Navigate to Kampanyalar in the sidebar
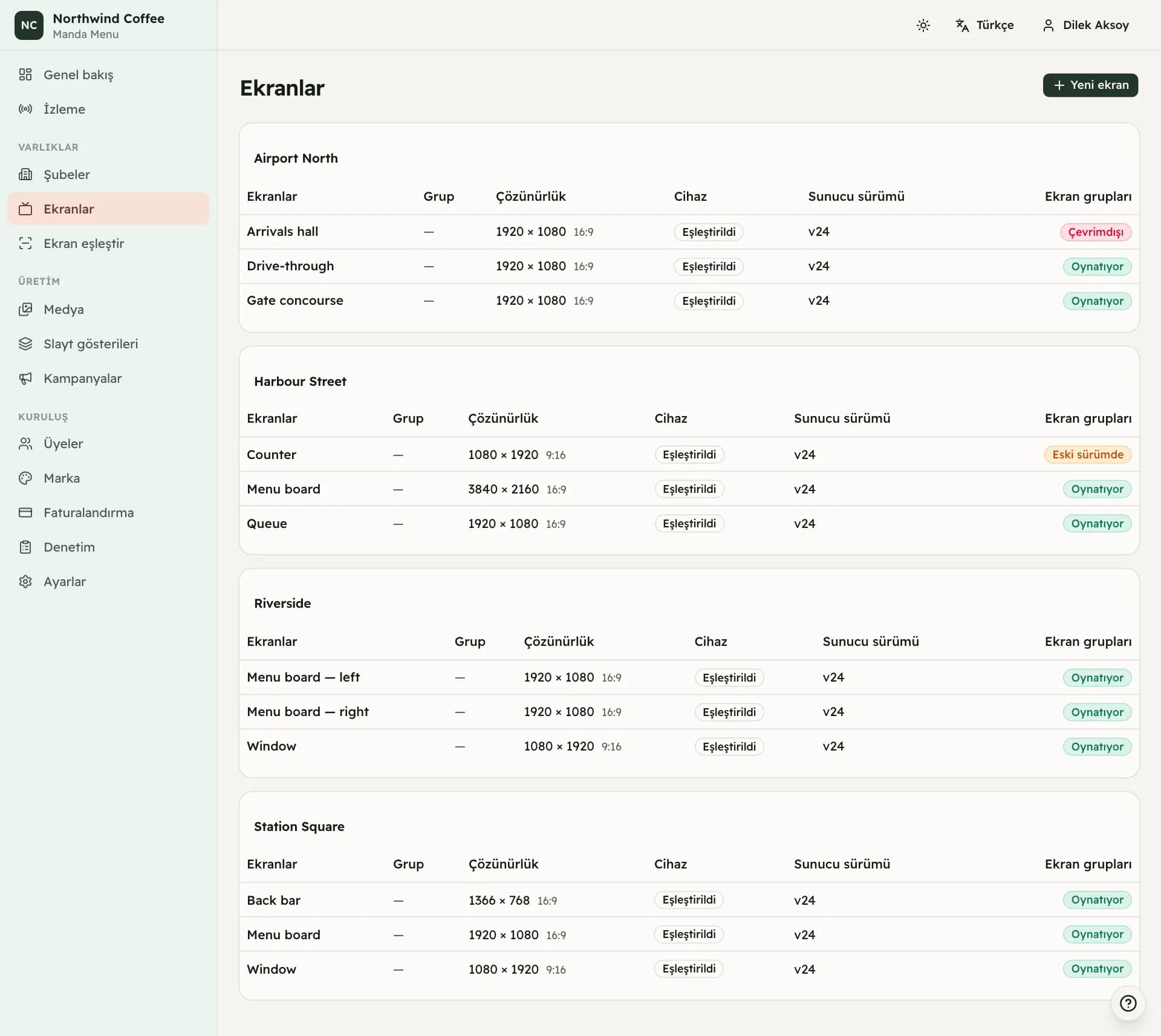 click(x=108, y=378)
